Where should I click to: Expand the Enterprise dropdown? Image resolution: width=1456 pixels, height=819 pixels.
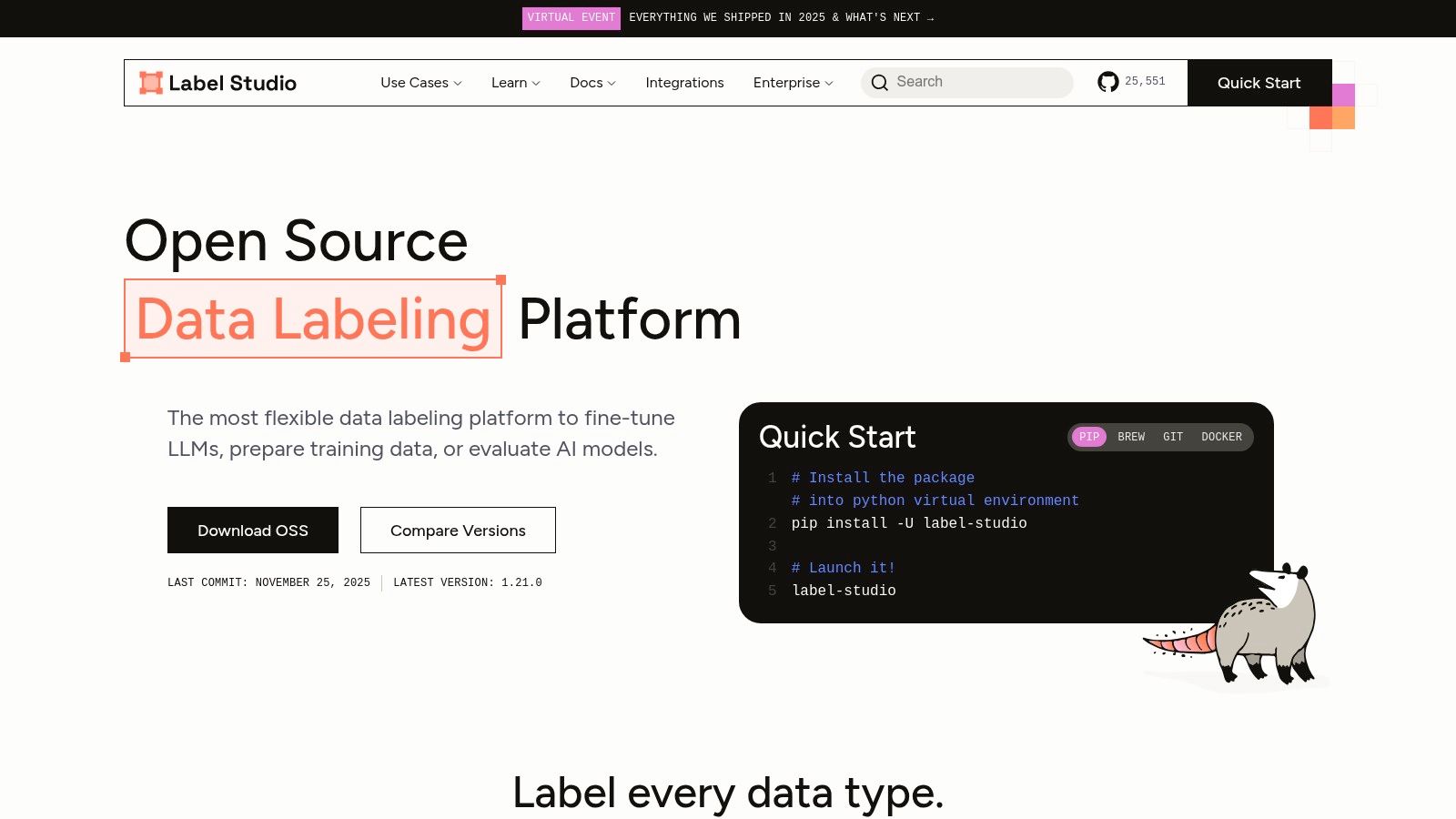pyautogui.click(x=792, y=83)
